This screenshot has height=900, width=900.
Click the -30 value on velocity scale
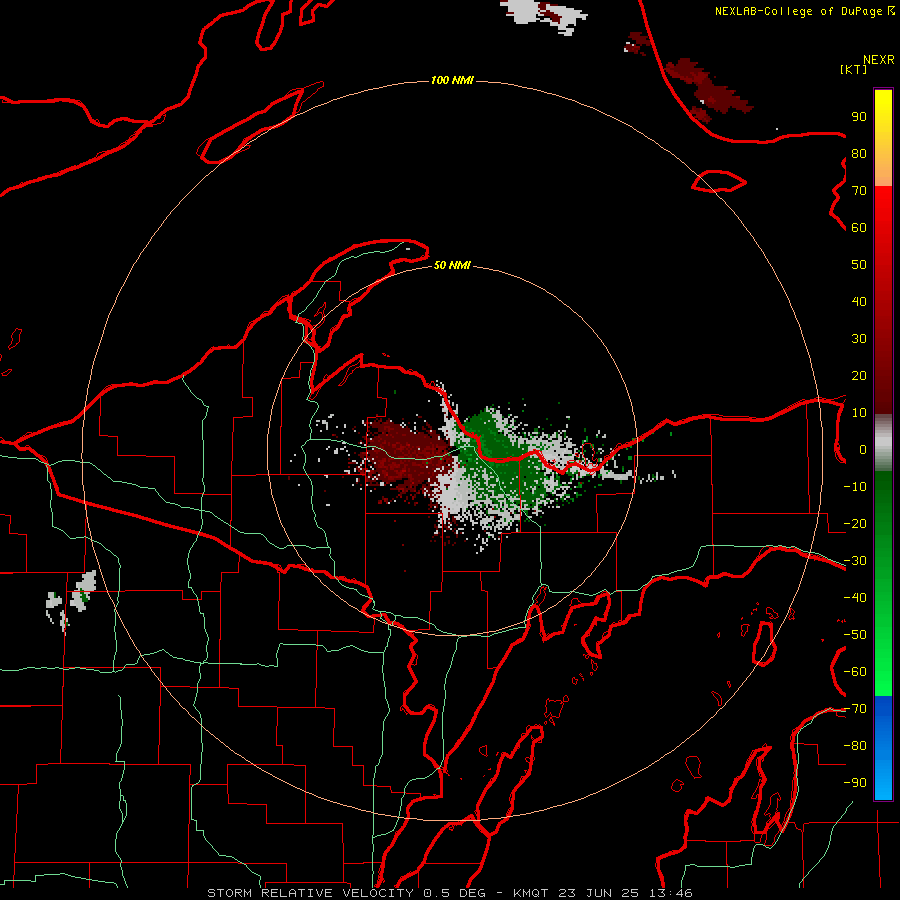point(855,561)
